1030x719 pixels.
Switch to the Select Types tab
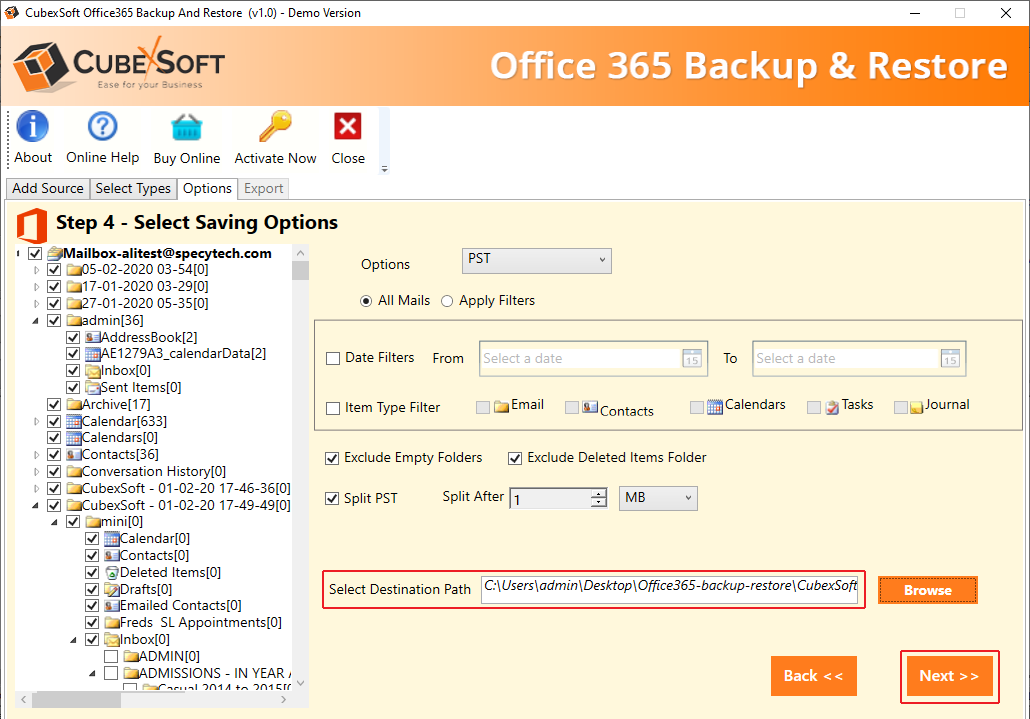[x=133, y=188]
